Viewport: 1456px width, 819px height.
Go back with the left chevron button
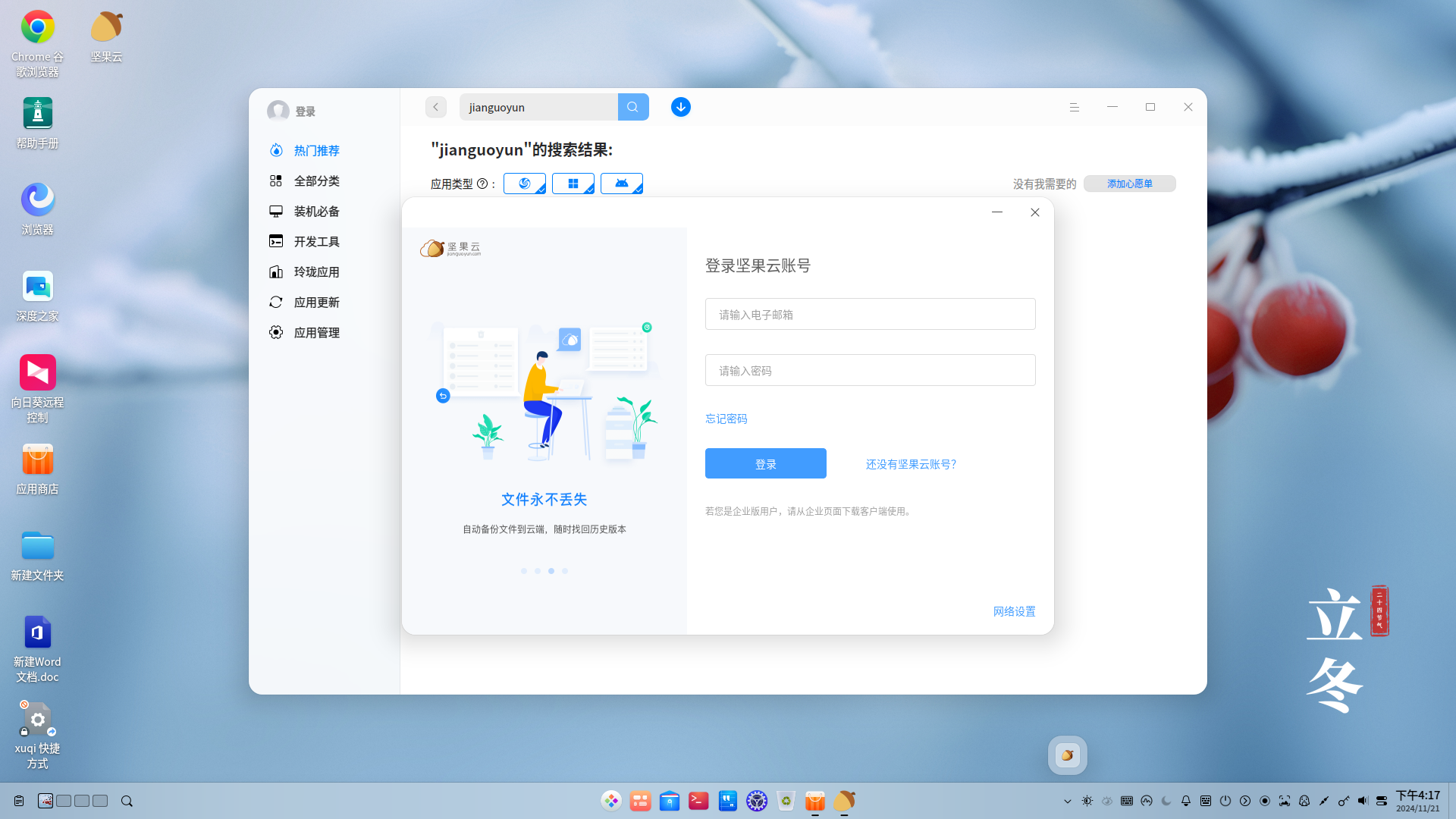(436, 107)
